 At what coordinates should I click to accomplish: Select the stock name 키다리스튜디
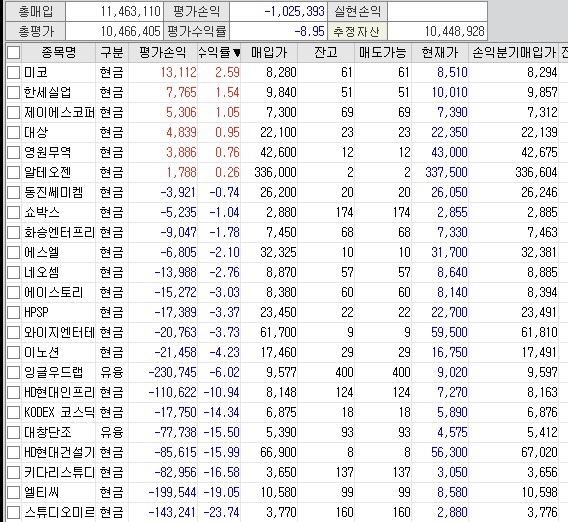pos(59,472)
